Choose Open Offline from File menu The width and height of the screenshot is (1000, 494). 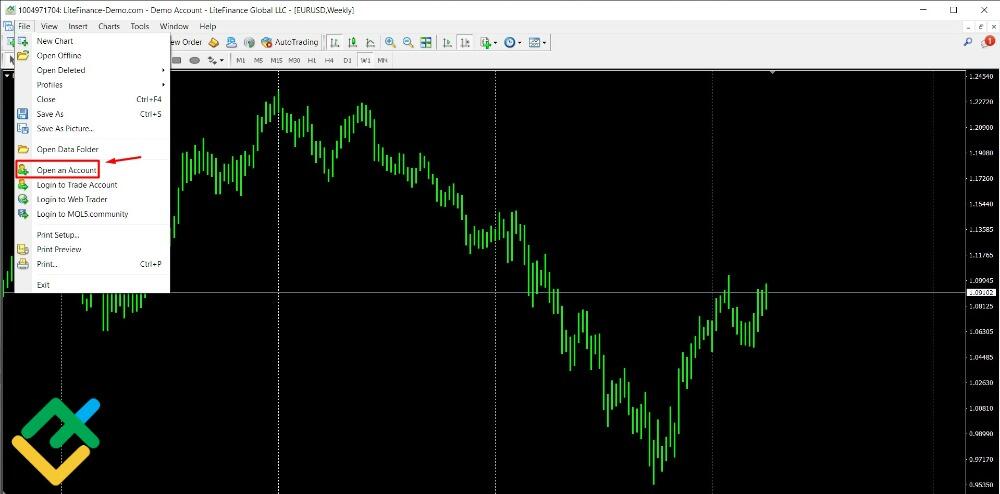[x=92, y=55]
